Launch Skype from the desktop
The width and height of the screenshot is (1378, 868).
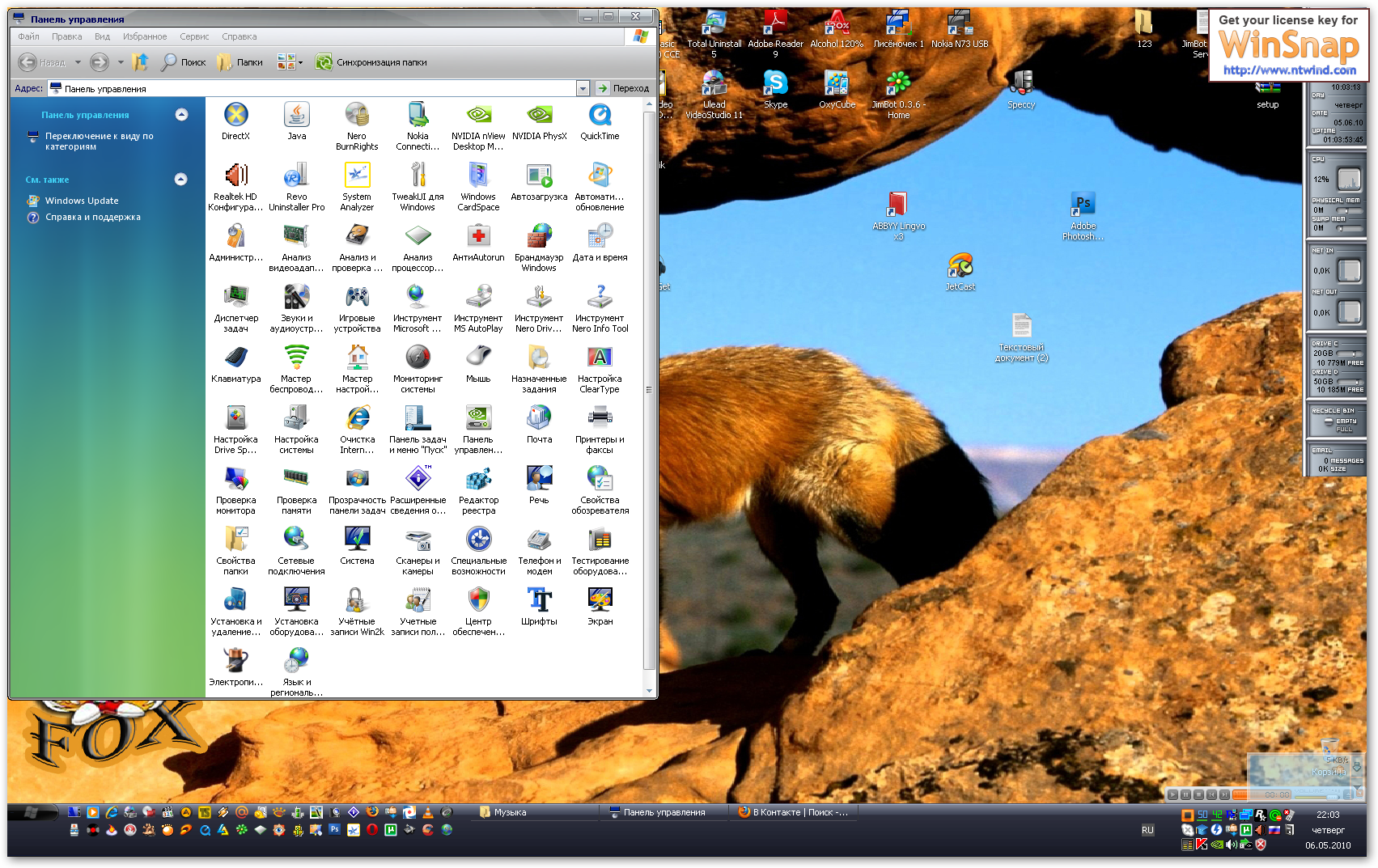[x=775, y=84]
